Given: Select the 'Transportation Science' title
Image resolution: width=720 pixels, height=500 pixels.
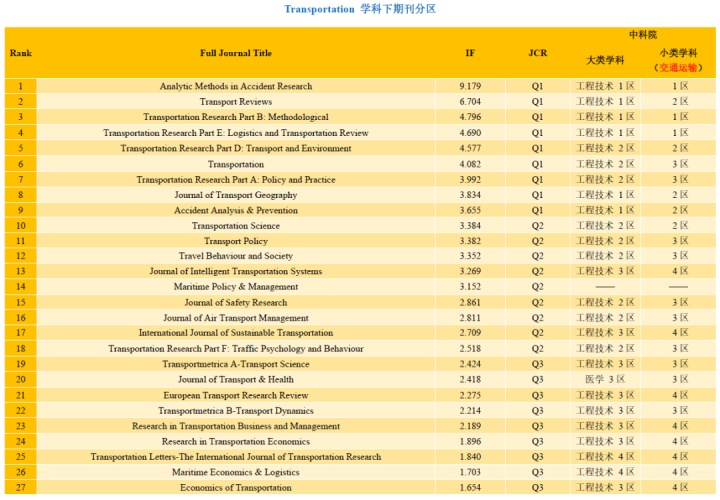Looking at the screenshot, I should (236, 226).
